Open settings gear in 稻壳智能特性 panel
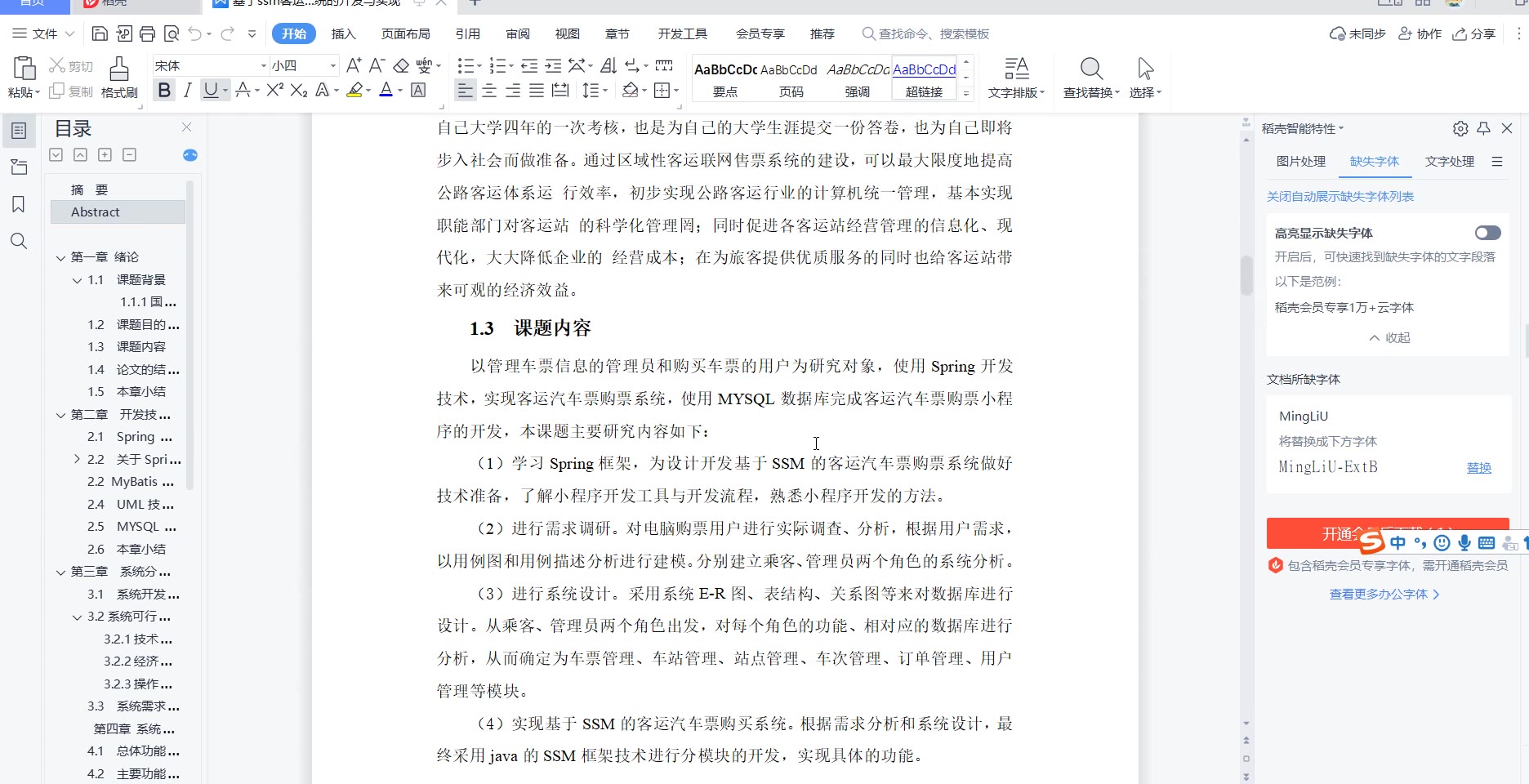 1460,128
